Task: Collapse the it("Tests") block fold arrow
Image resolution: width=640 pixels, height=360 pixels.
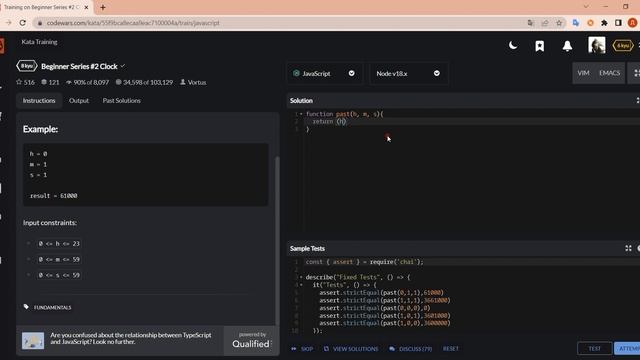Action: 302,285
